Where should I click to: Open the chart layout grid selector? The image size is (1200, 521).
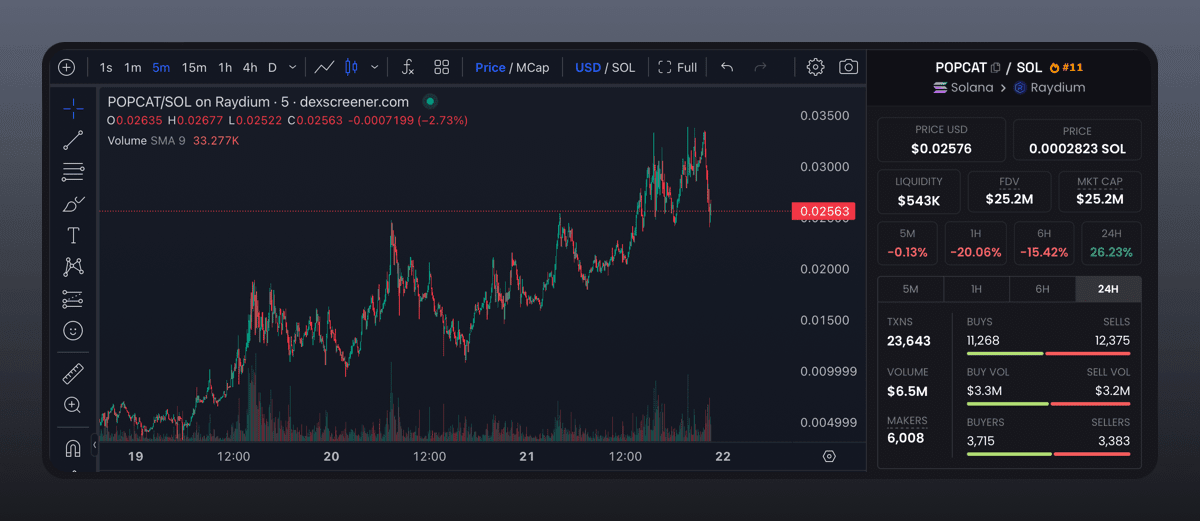tap(442, 67)
